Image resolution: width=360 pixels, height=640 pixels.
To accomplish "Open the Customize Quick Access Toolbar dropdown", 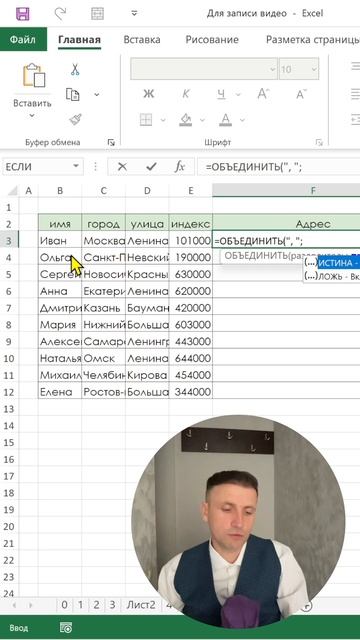I will (134, 13).
